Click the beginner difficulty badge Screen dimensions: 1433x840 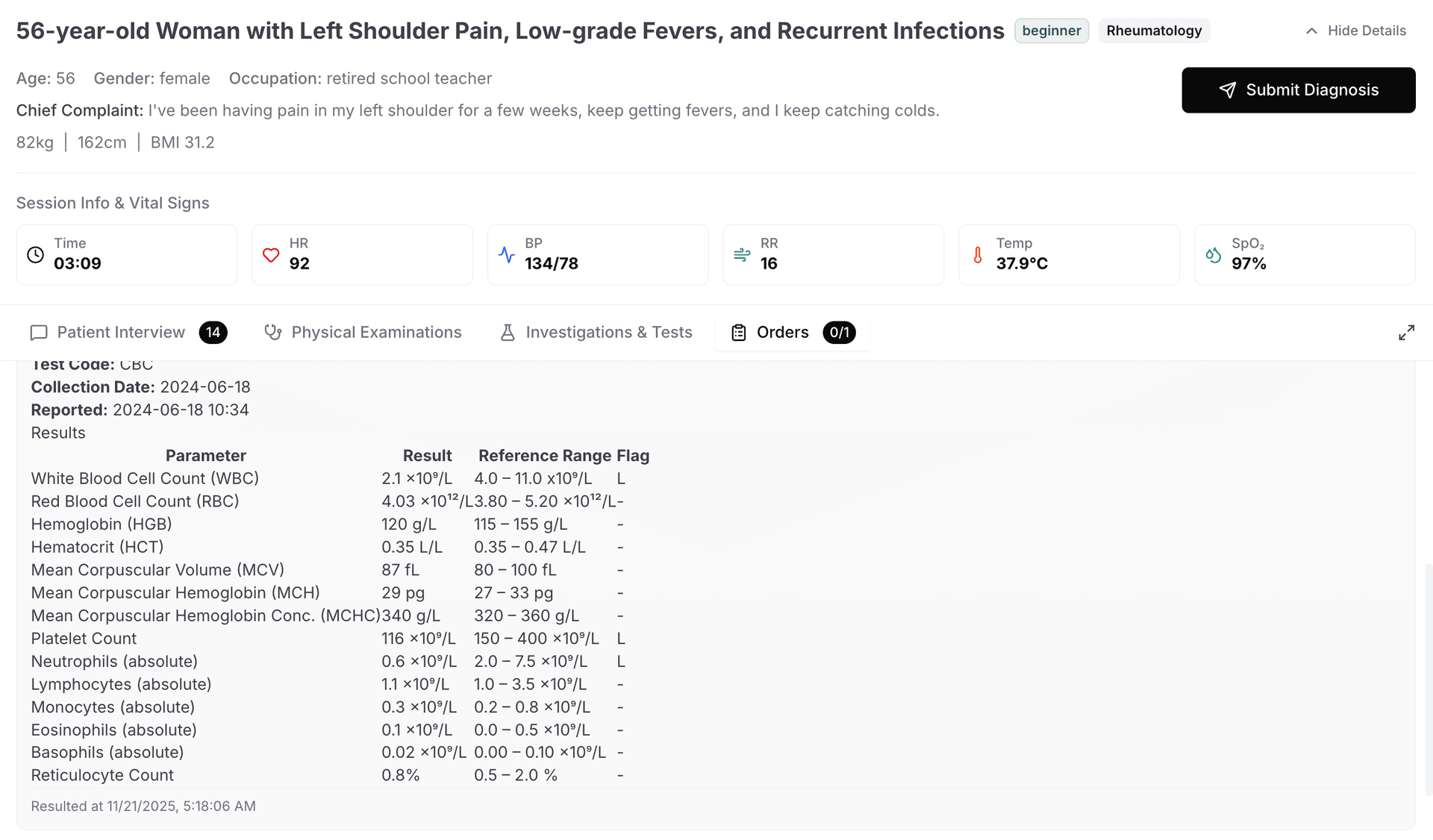point(1051,31)
